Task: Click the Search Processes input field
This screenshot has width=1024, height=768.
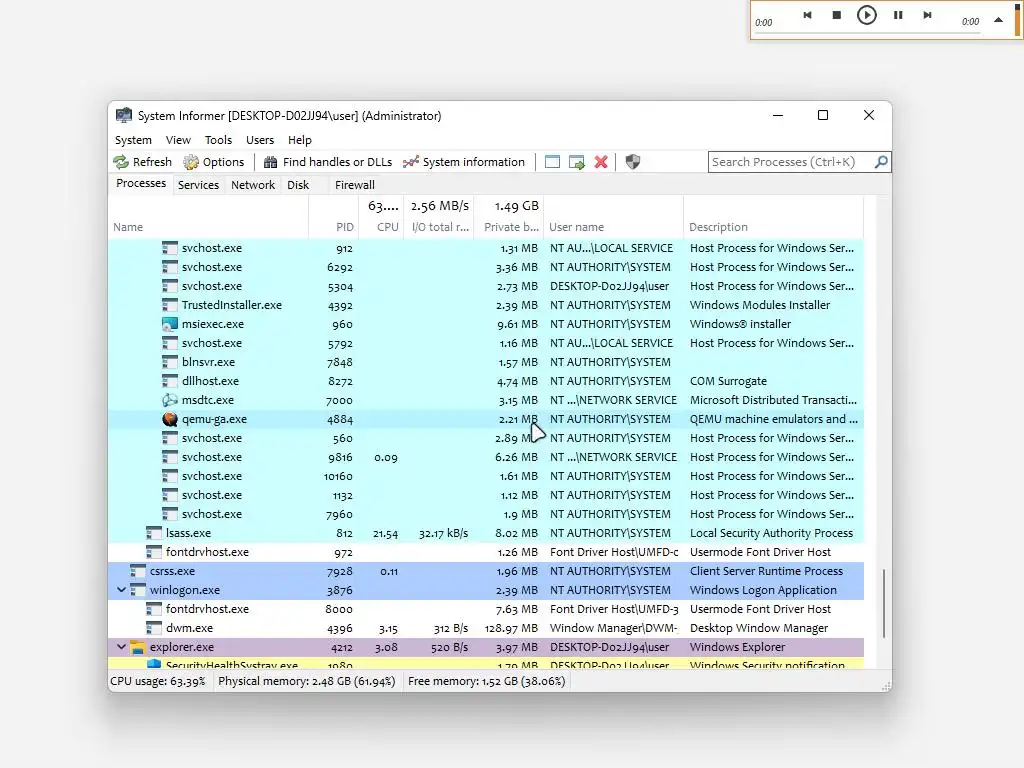Action: click(791, 162)
